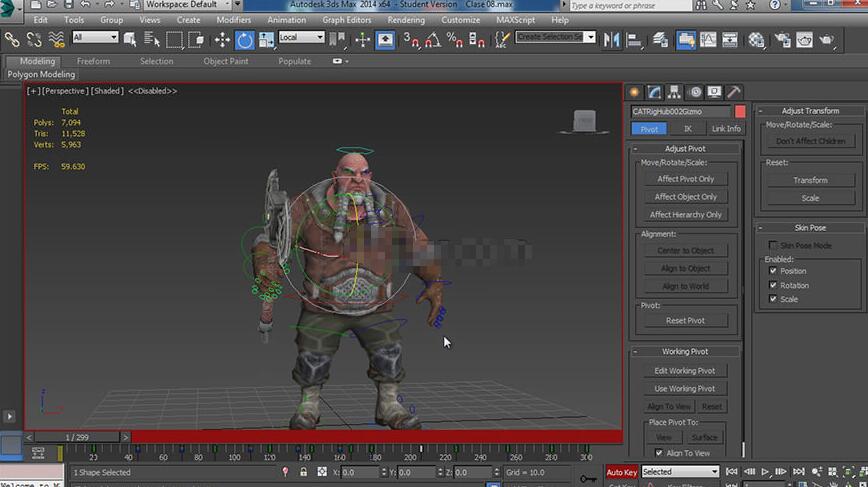This screenshot has width=868, height=487.
Task: Collapse the Adjust Transform rollout
Action: coord(761,111)
